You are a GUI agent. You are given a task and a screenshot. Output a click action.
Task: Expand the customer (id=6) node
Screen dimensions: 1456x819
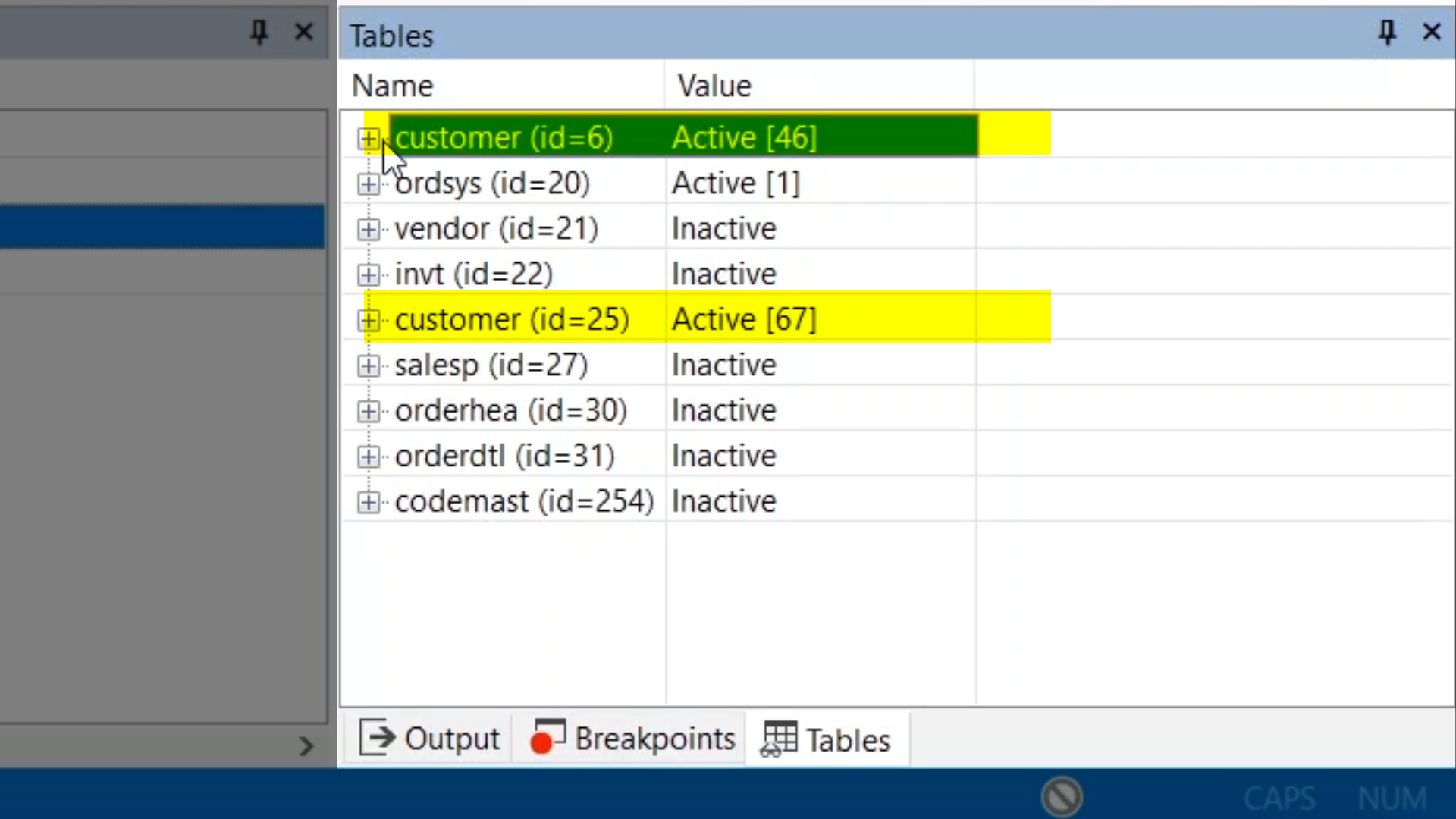[x=369, y=138]
